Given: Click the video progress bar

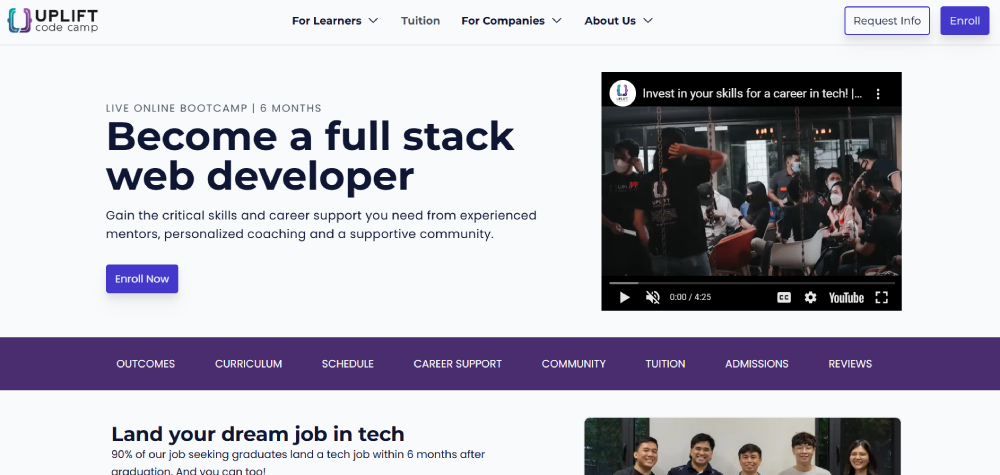Looking at the screenshot, I should (750, 283).
